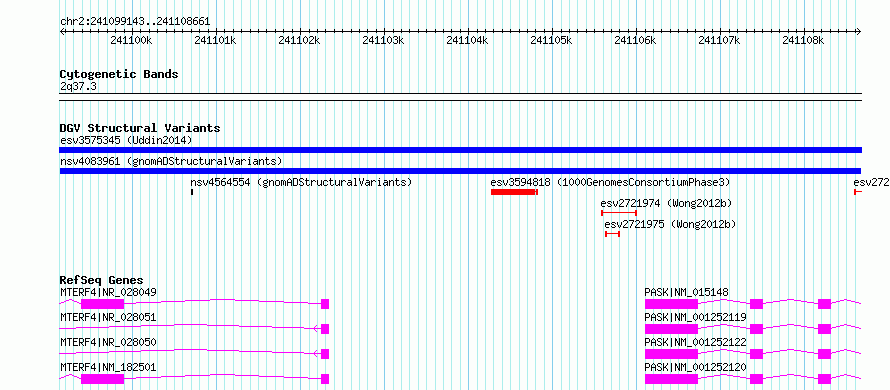Click the 241105k ruler label
The height and width of the screenshot is (390, 890).
(551, 40)
